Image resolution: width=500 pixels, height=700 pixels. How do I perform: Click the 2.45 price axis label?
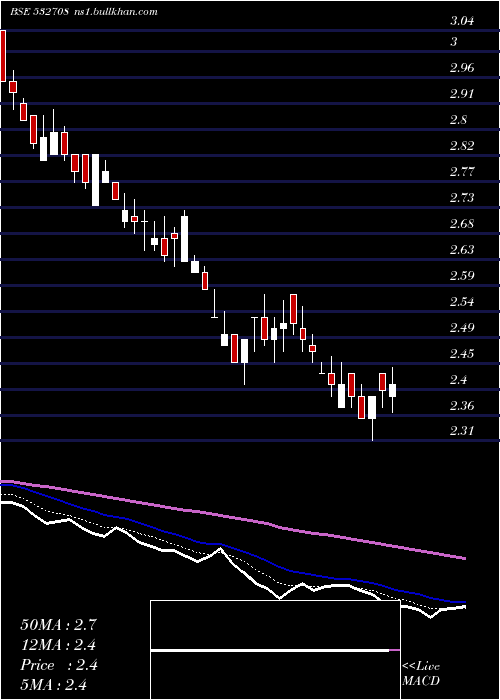coord(462,354)
